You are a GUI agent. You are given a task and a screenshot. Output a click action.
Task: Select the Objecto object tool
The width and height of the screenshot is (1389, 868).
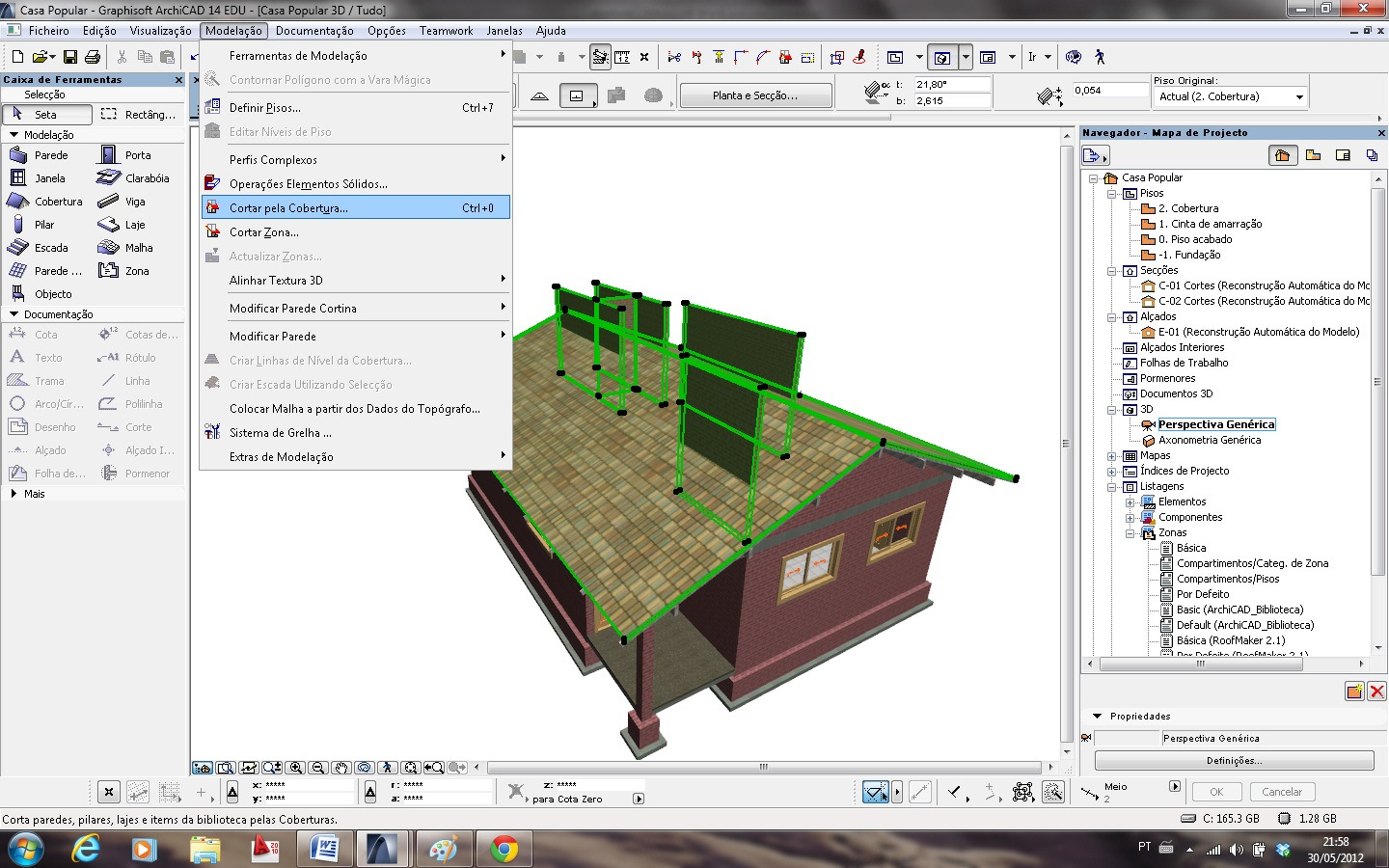point(46,293)
